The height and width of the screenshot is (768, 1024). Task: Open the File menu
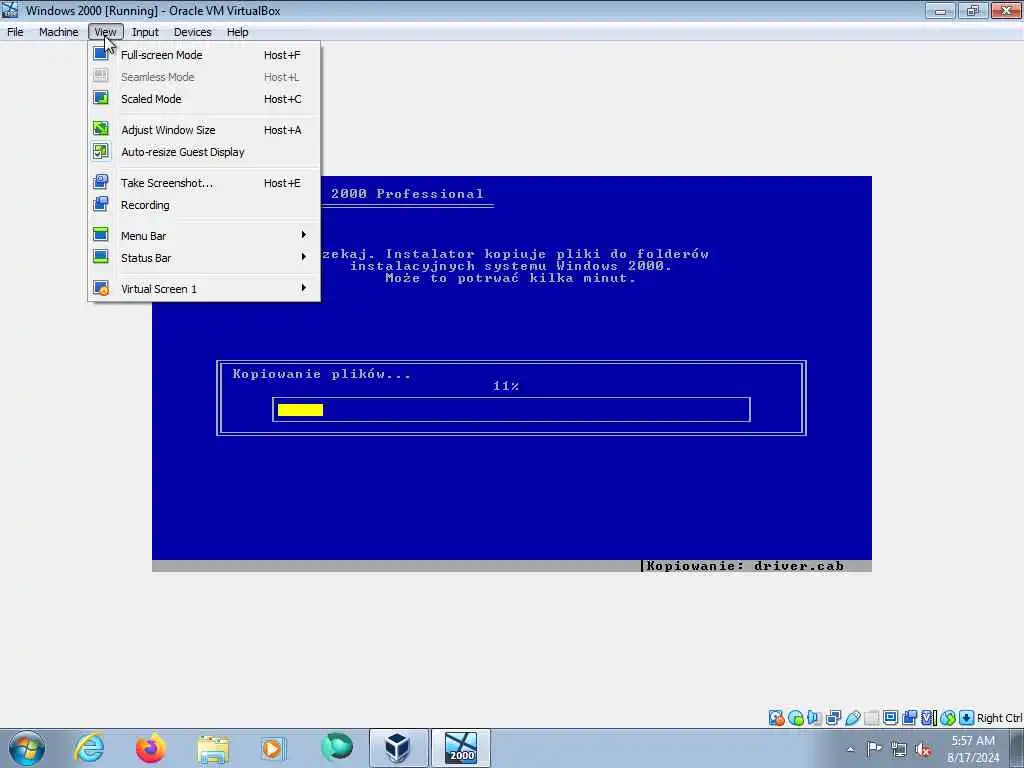point(15,32)
